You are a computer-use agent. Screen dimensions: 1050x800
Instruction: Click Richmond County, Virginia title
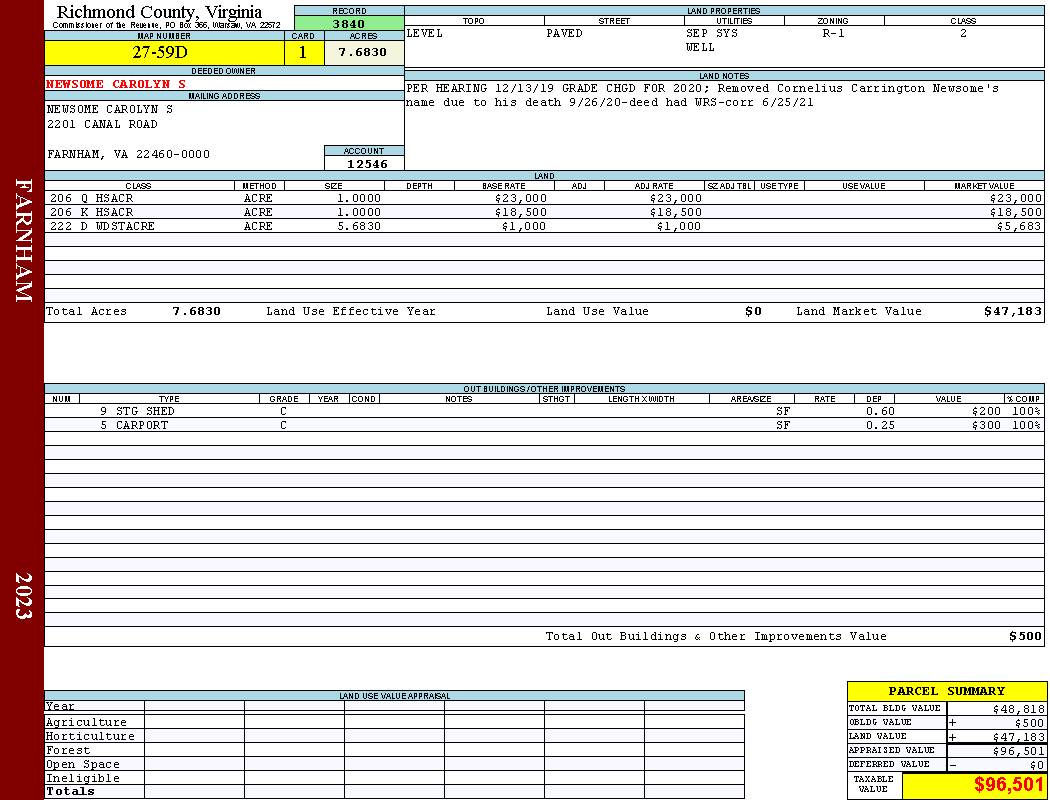(x=159, y=12)
